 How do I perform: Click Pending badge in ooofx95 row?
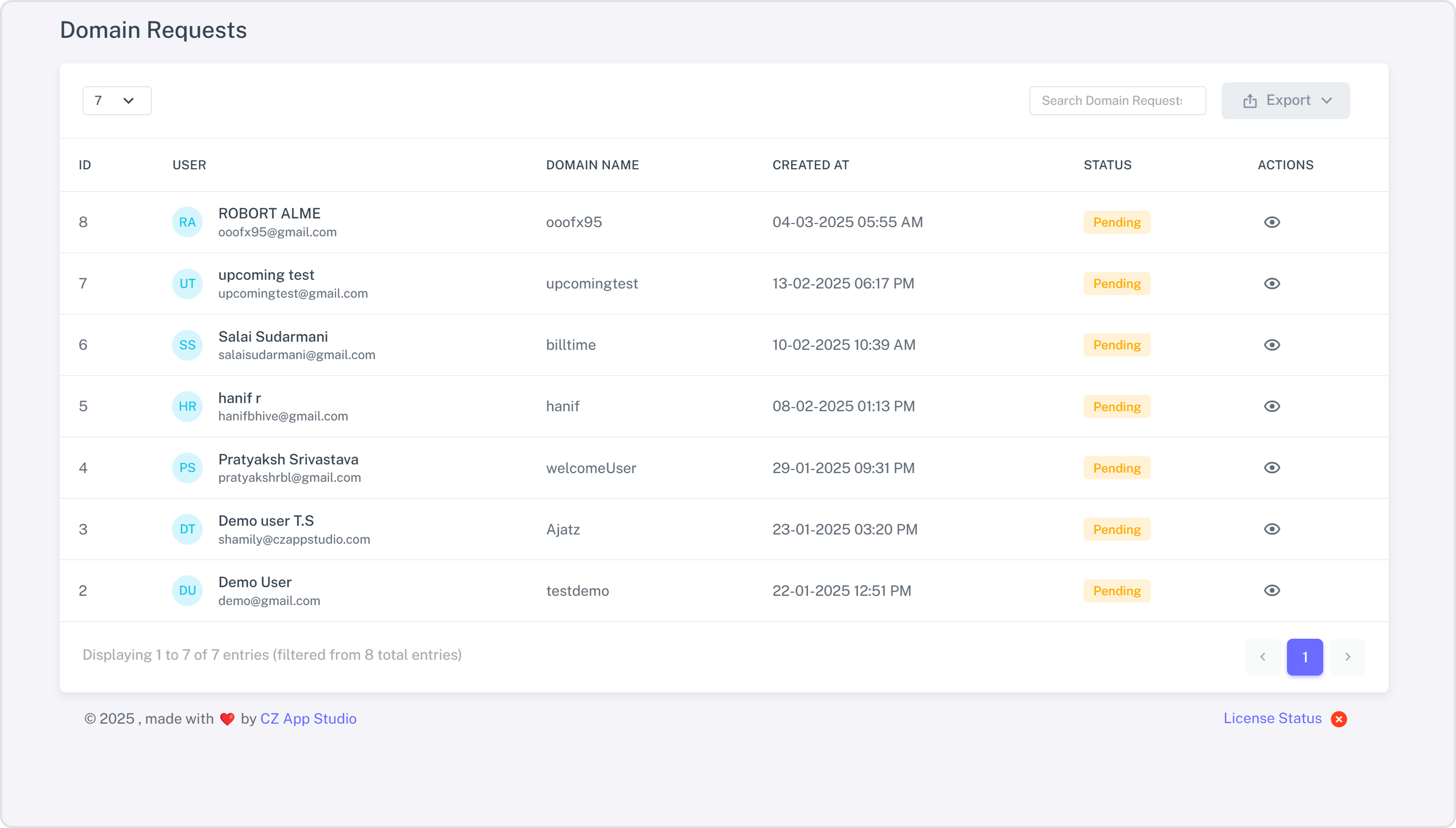1117,222
